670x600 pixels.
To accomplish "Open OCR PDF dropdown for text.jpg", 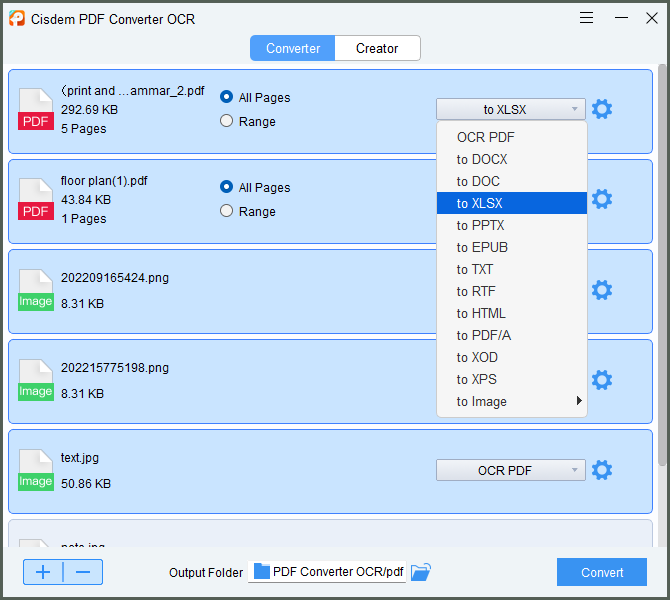I will click(x=510, y=470).
